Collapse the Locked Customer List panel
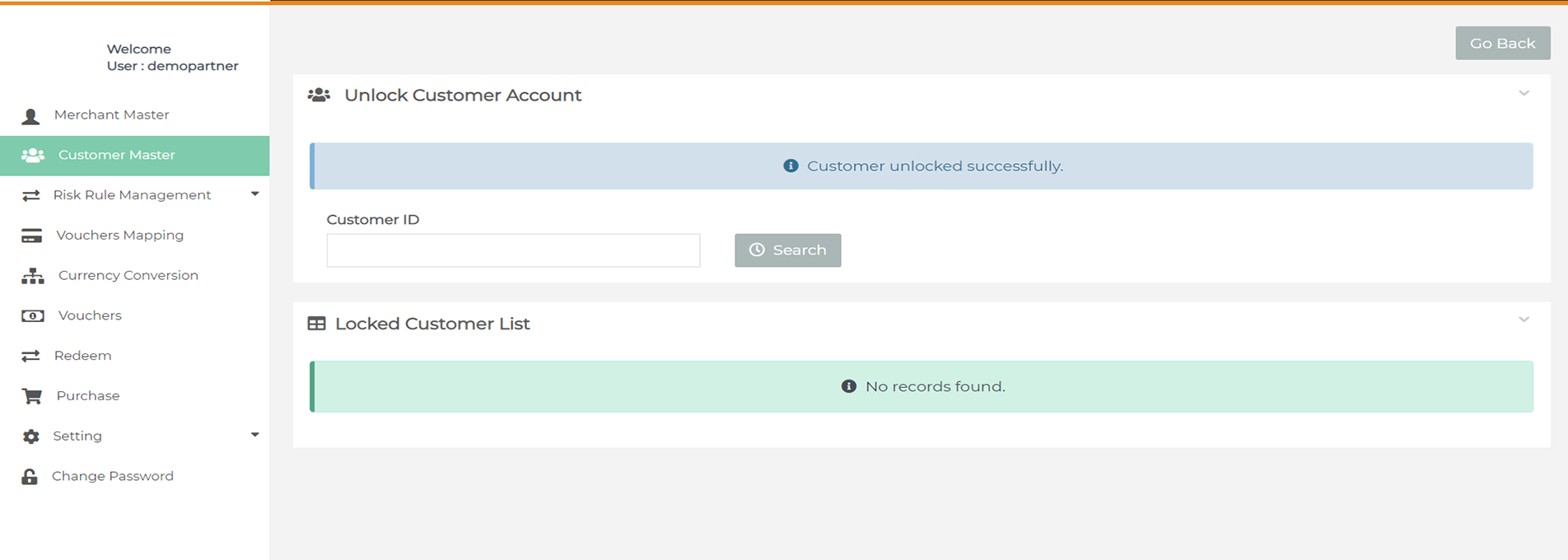Image resolution: width=1568 pixels, height=560 pixels. tap(1524, 320)
